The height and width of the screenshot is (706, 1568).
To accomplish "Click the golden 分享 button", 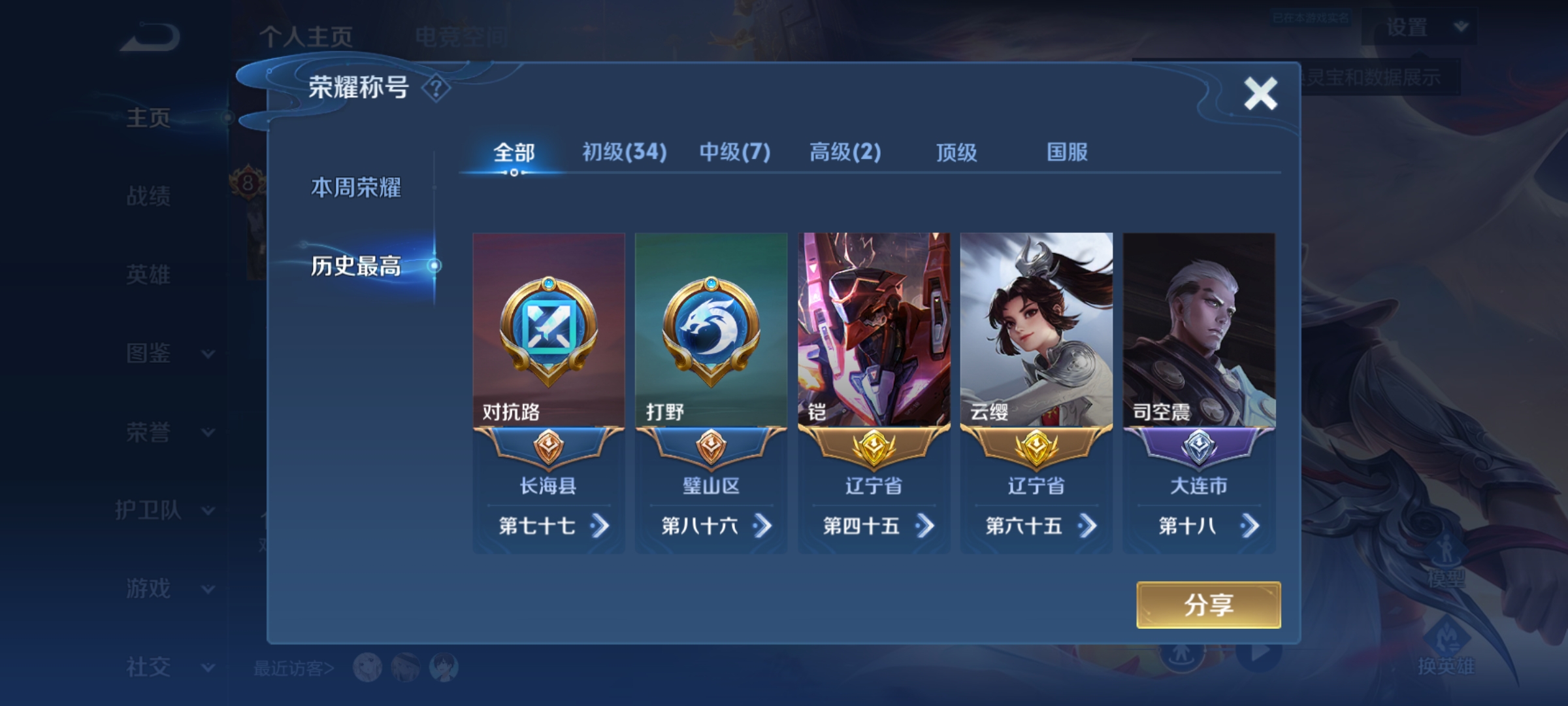I will tap(1209, 605).
